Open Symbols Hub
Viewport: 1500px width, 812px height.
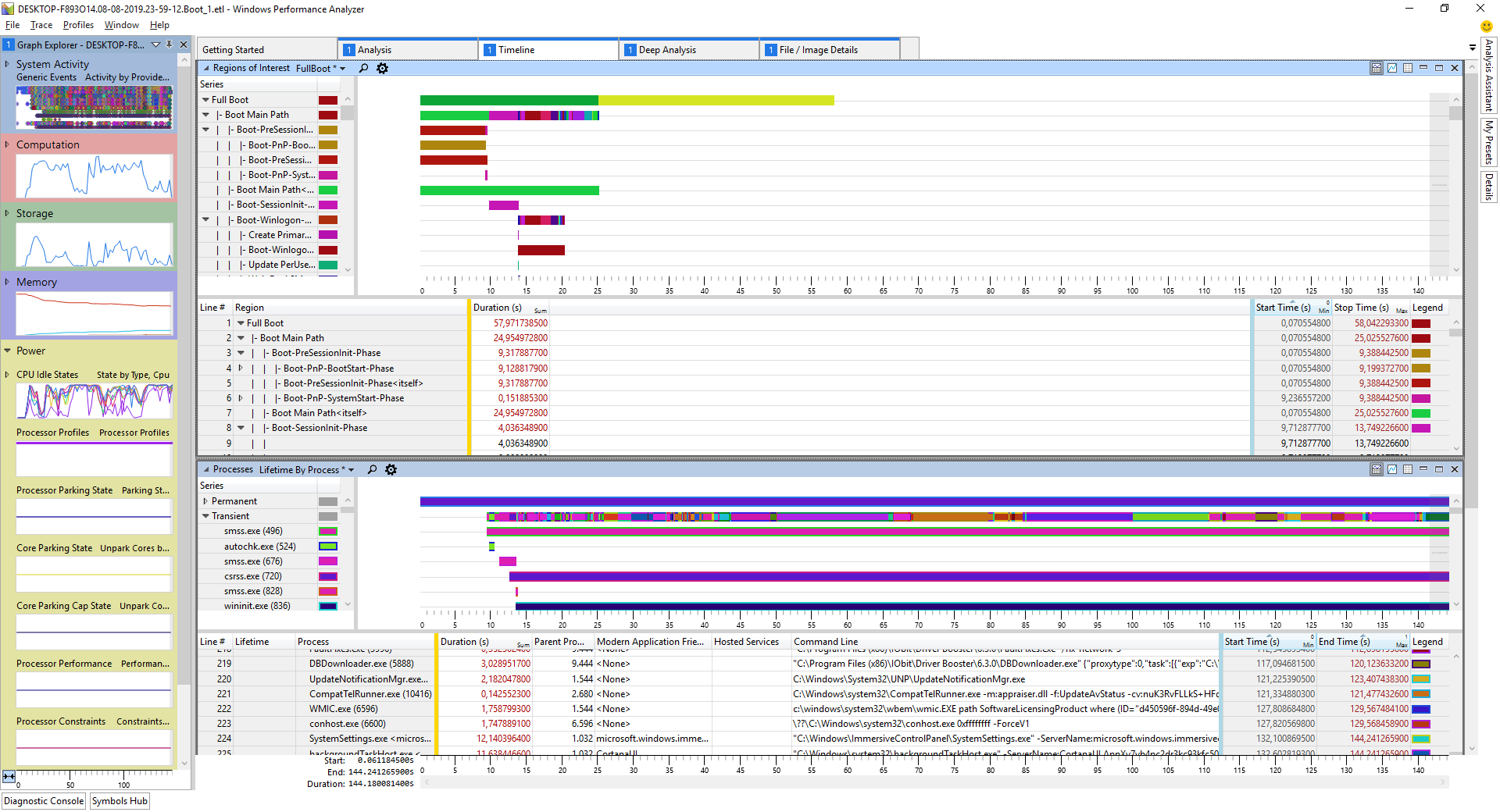tap(120, 801)
